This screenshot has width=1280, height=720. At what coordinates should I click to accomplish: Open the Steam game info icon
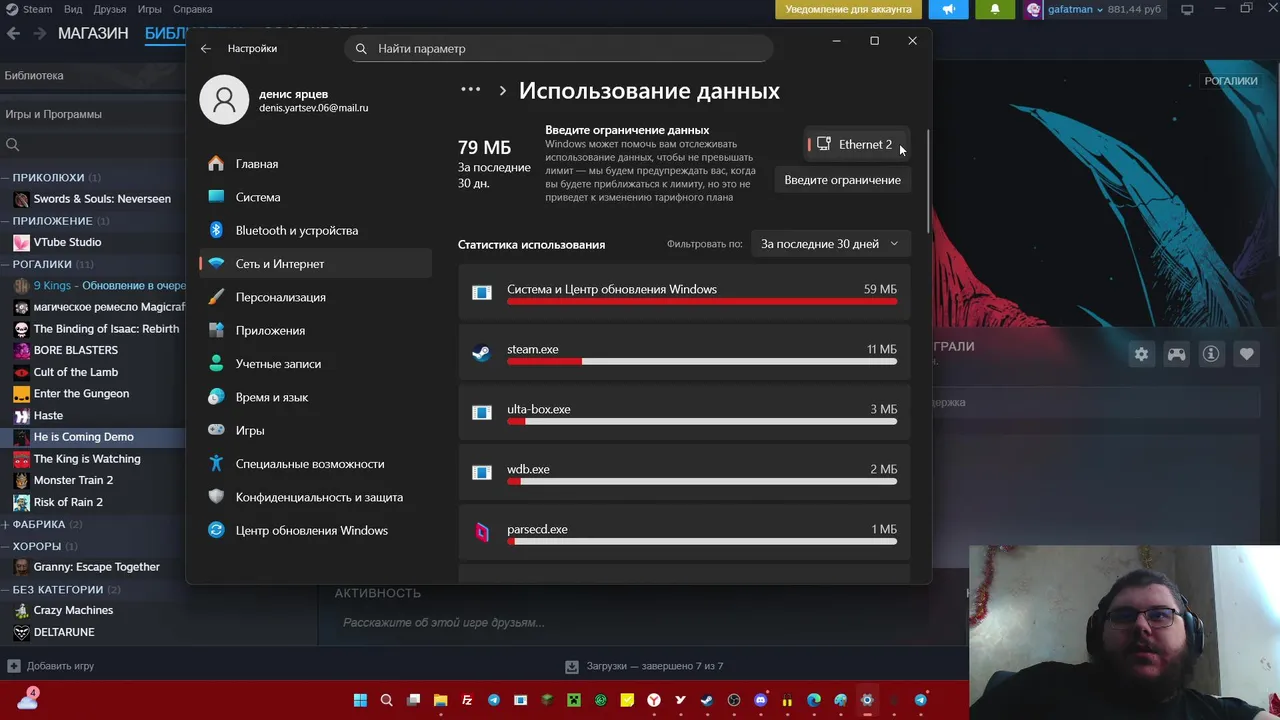[1211, 354]
